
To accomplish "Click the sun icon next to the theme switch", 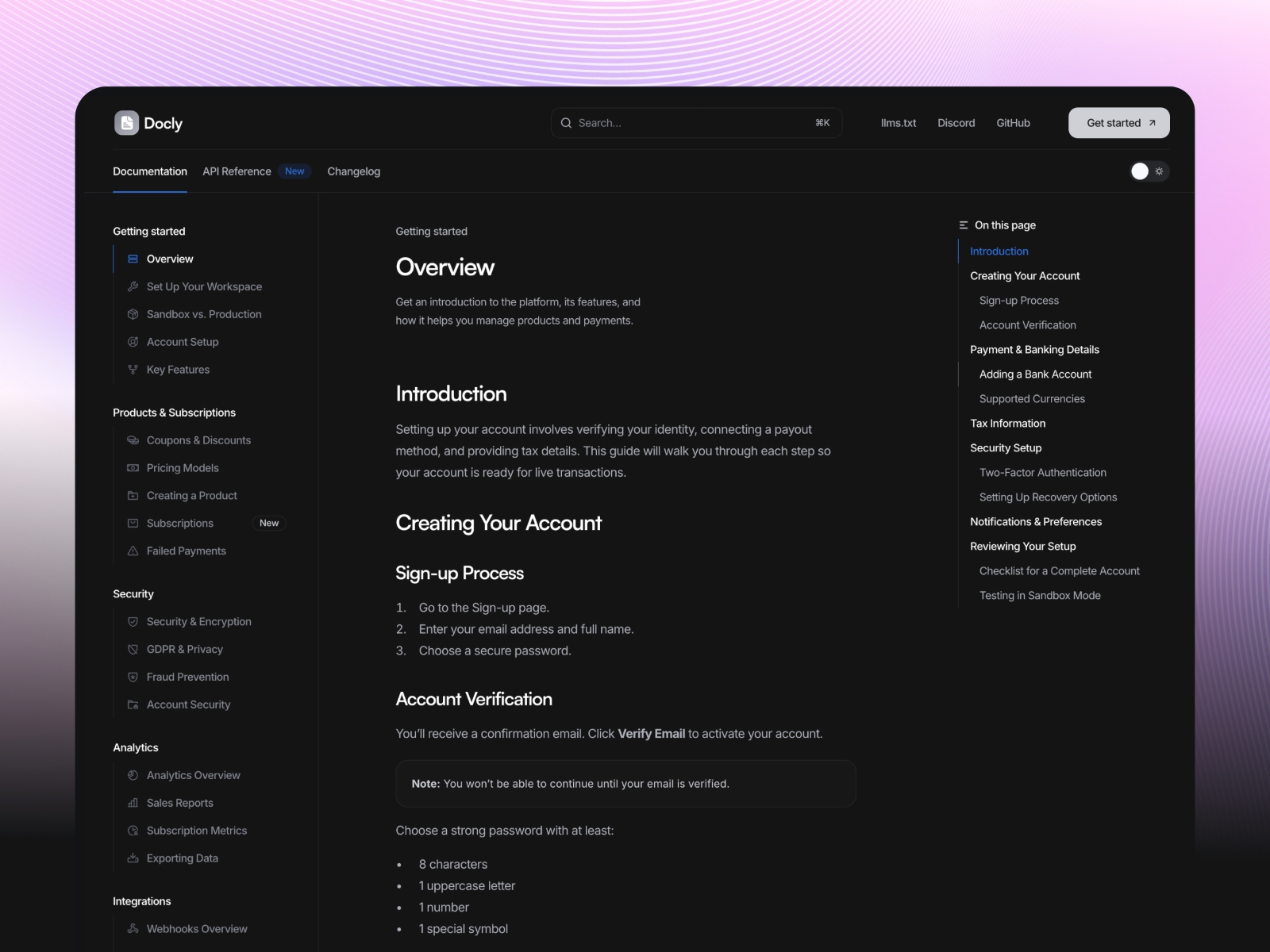I will (1159, 171).
